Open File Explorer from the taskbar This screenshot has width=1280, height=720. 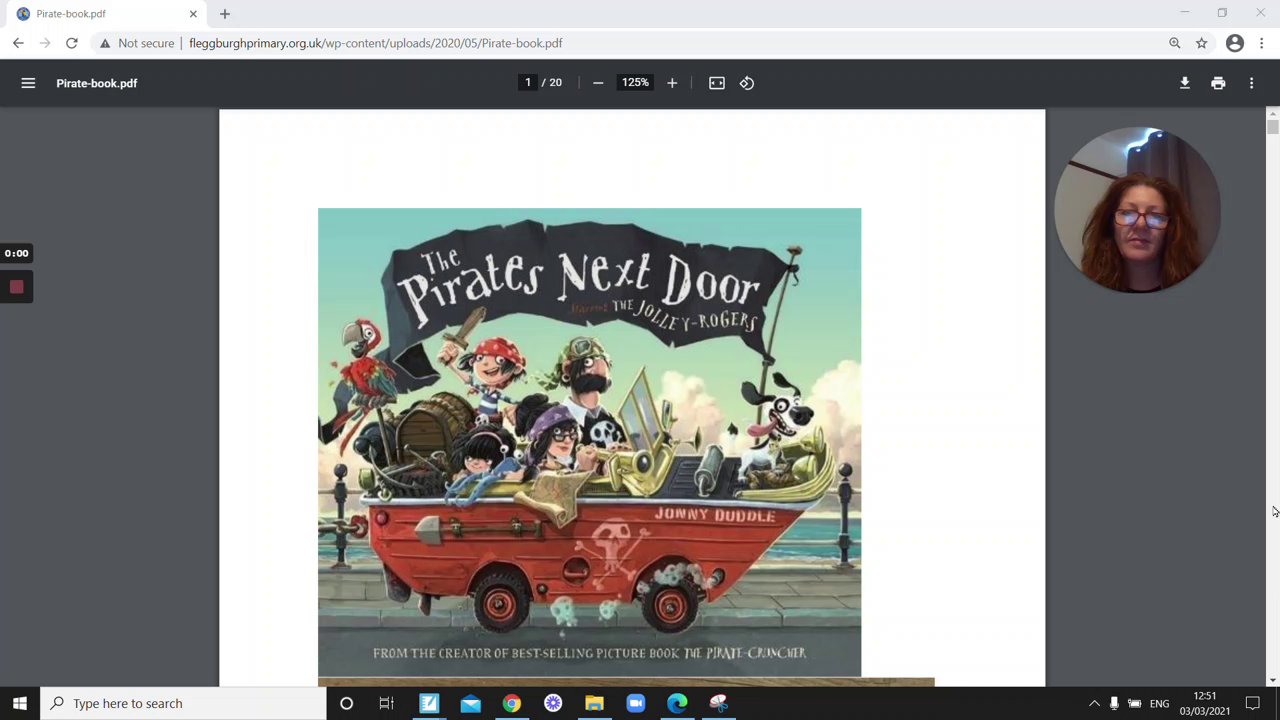594,703
